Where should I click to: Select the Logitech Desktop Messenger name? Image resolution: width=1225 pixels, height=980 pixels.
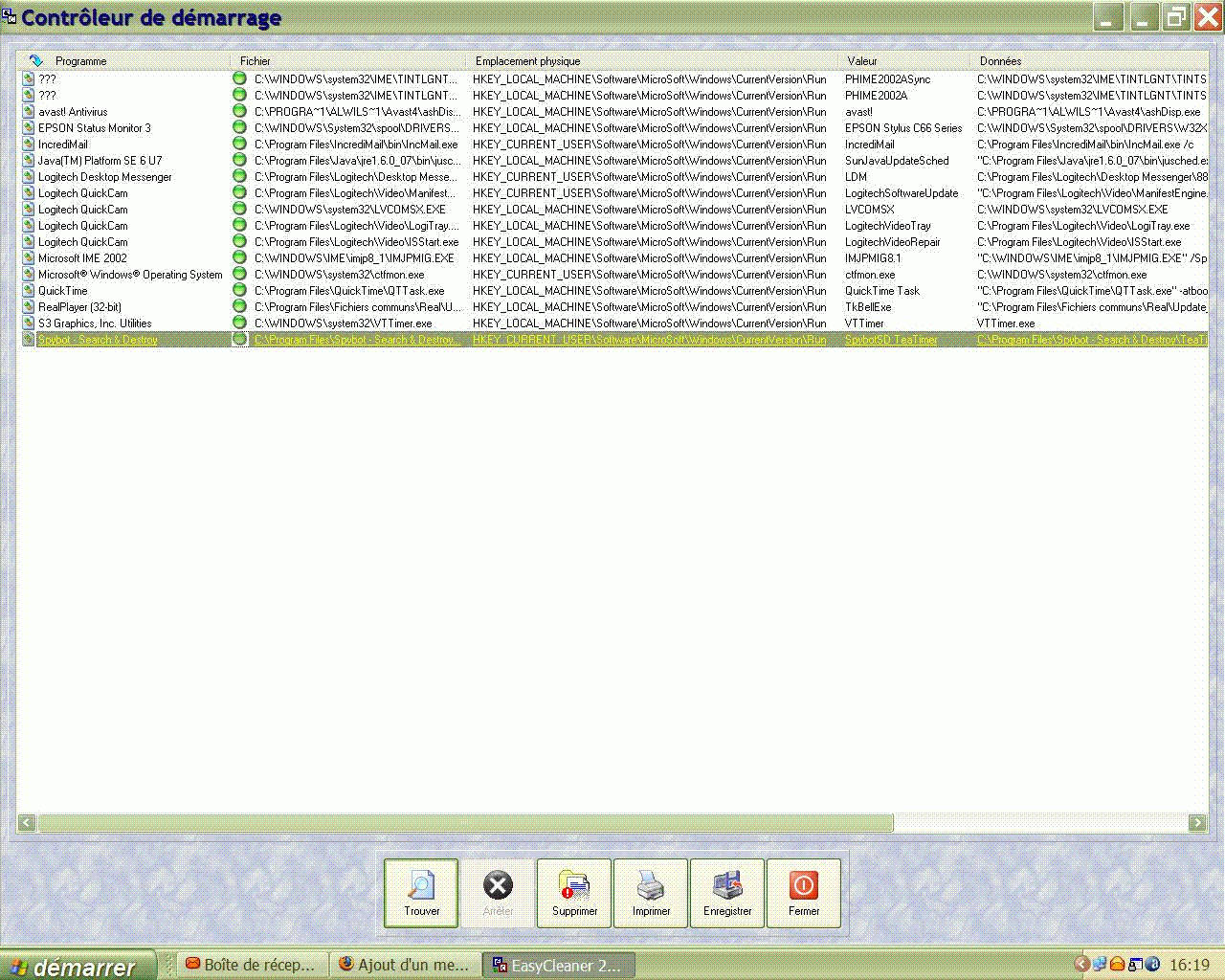pos(105,177)
